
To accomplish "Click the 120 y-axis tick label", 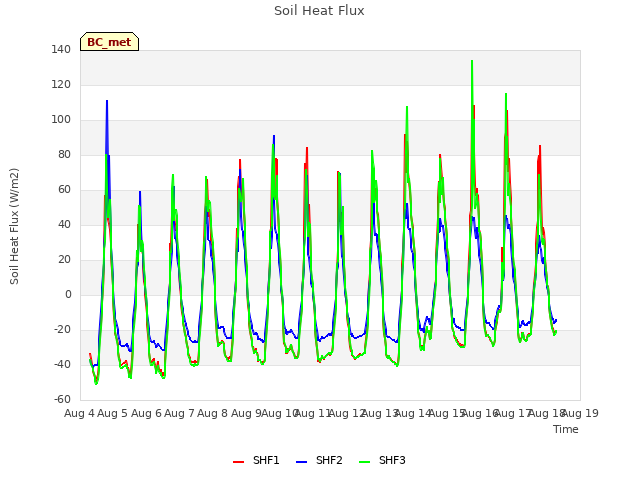I will point(61,84).
